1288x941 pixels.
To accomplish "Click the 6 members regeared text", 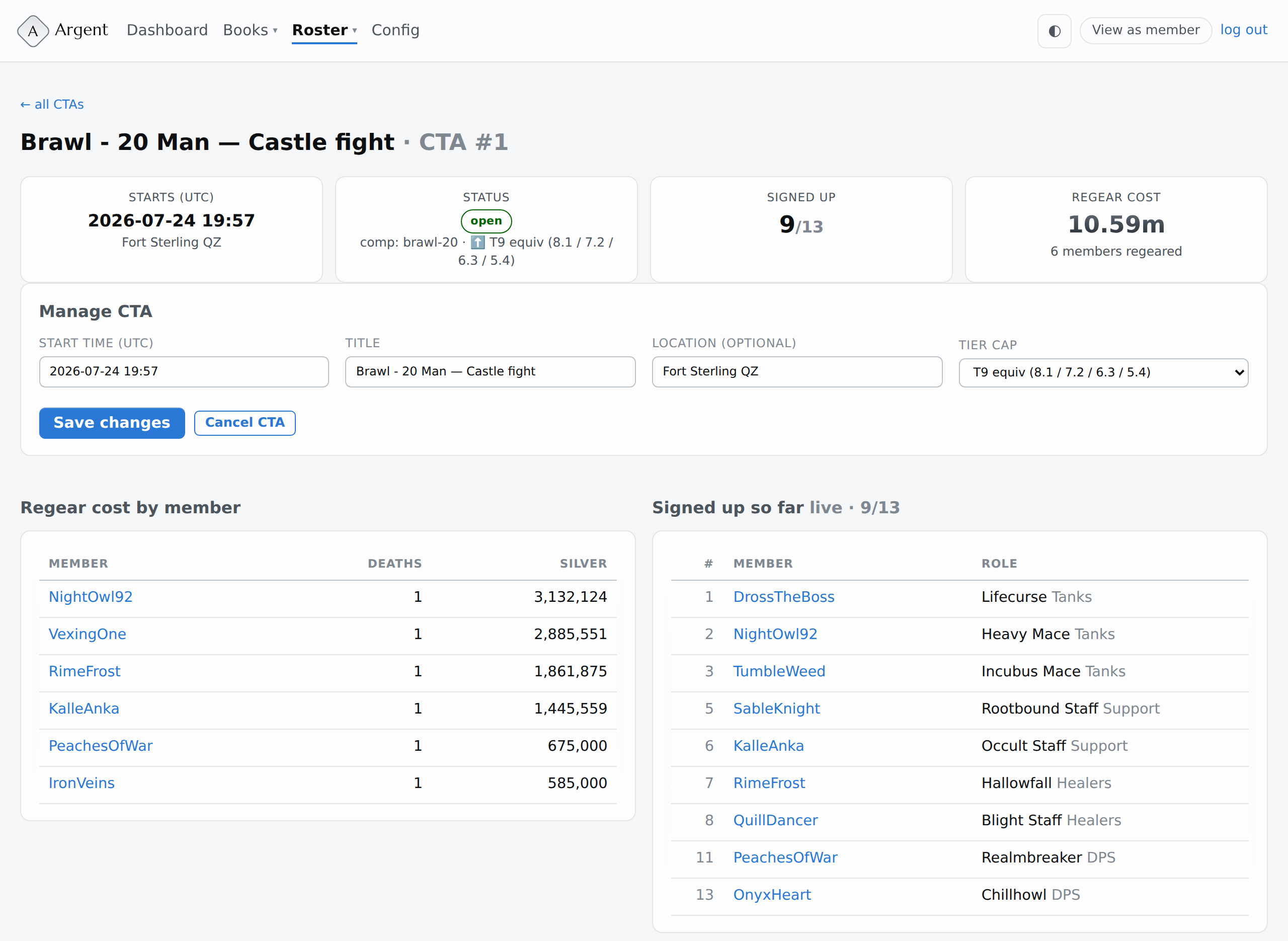I will tap(1115, 251).
